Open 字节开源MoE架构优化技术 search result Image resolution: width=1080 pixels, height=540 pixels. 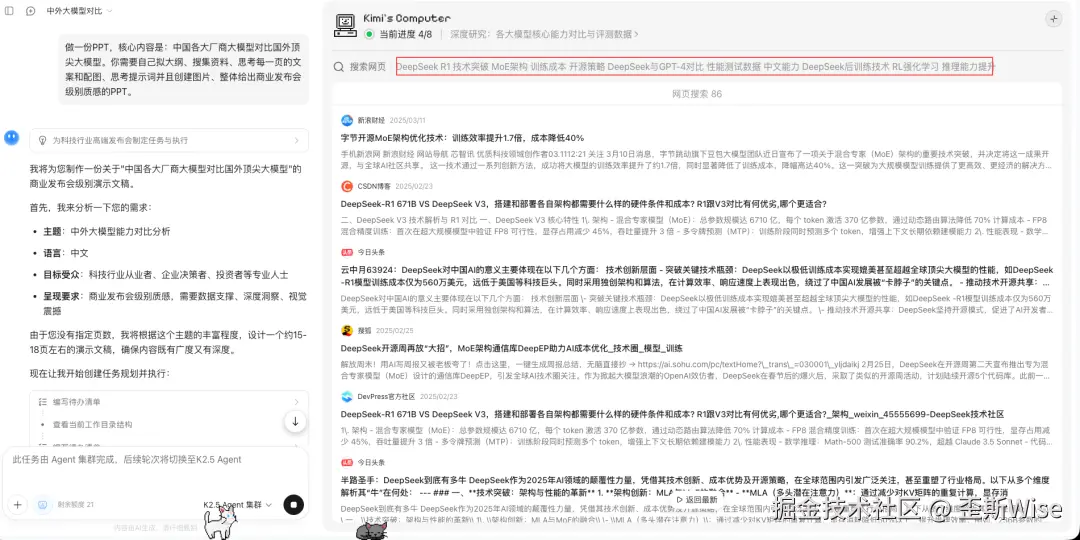(462, 138)
